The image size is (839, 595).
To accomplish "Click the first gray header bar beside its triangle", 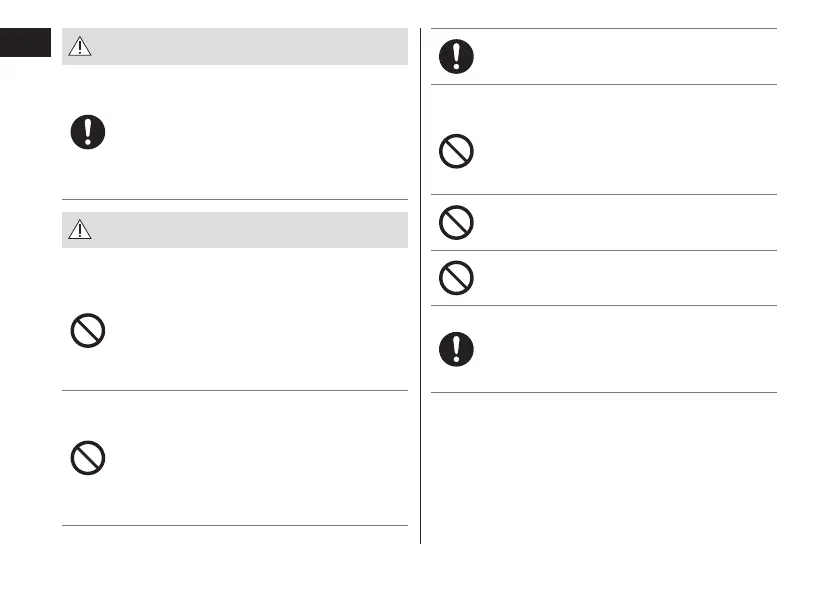I will click(x=250, y=49).
